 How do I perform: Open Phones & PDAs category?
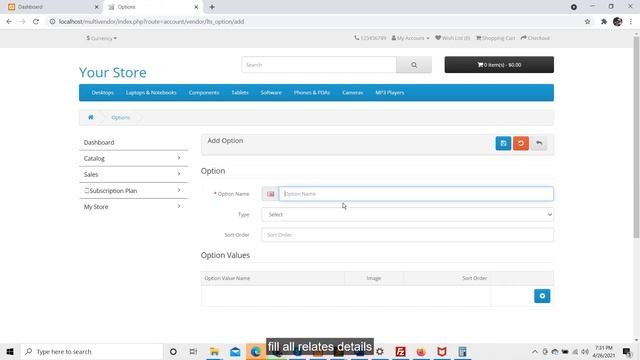click(312, 93)
